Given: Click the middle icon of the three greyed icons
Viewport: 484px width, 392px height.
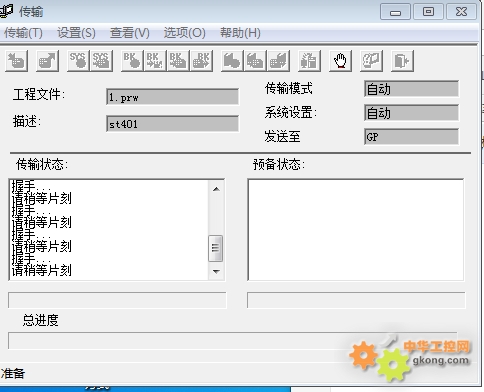Looking at the screenshot, I should tap(255, 61).
